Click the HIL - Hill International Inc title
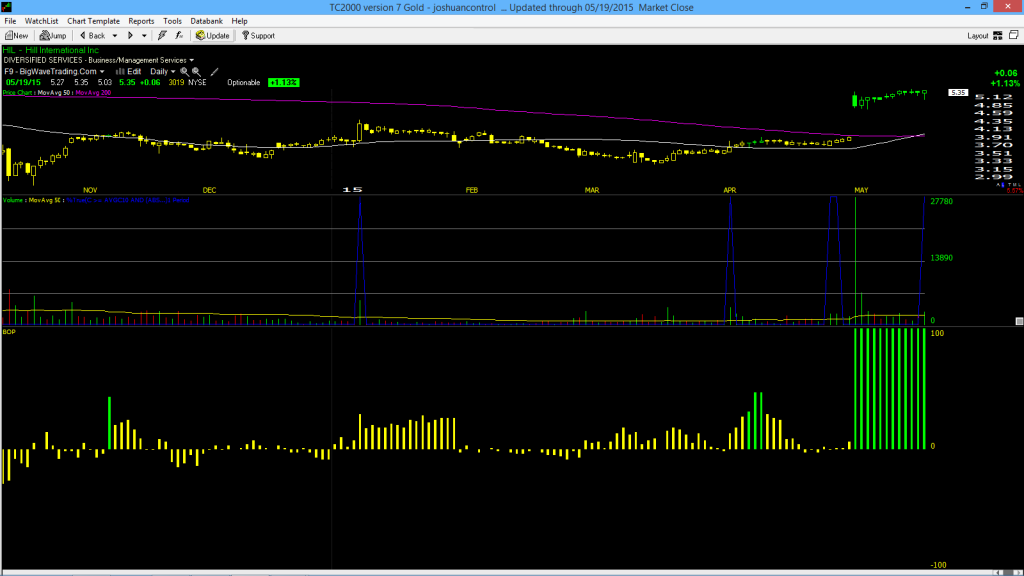Image resolution: width=1024 pixels, height=576 pixels. tap(50, 50)
